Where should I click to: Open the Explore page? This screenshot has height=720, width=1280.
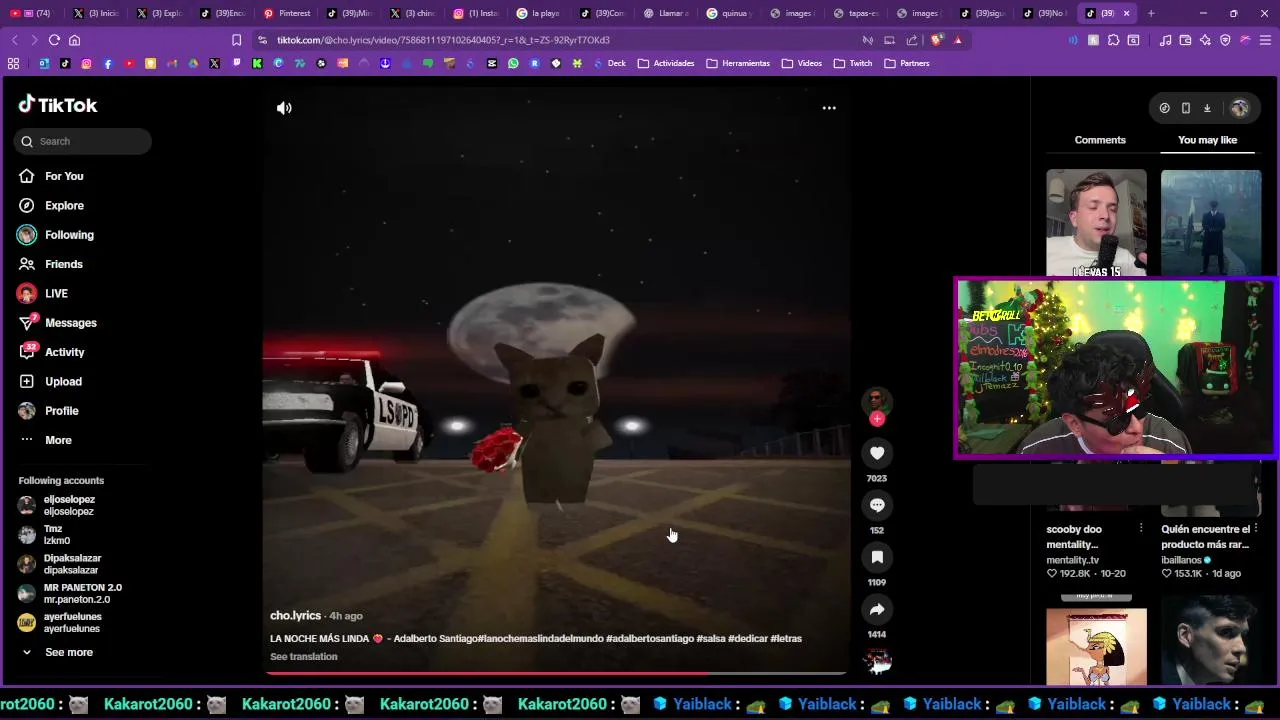point(64,205)
